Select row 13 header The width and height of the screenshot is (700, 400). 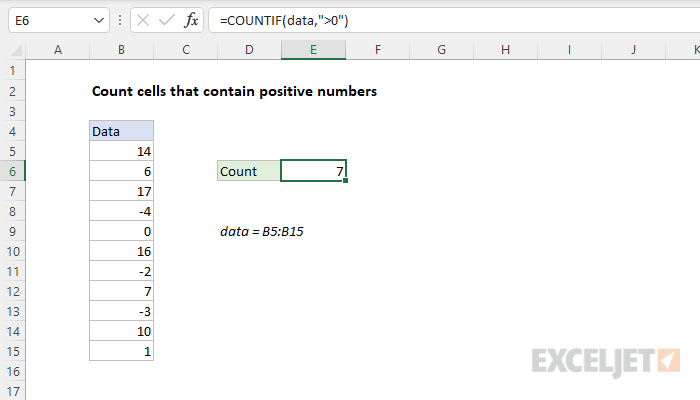pyautogui.click(x=12, y=311)
